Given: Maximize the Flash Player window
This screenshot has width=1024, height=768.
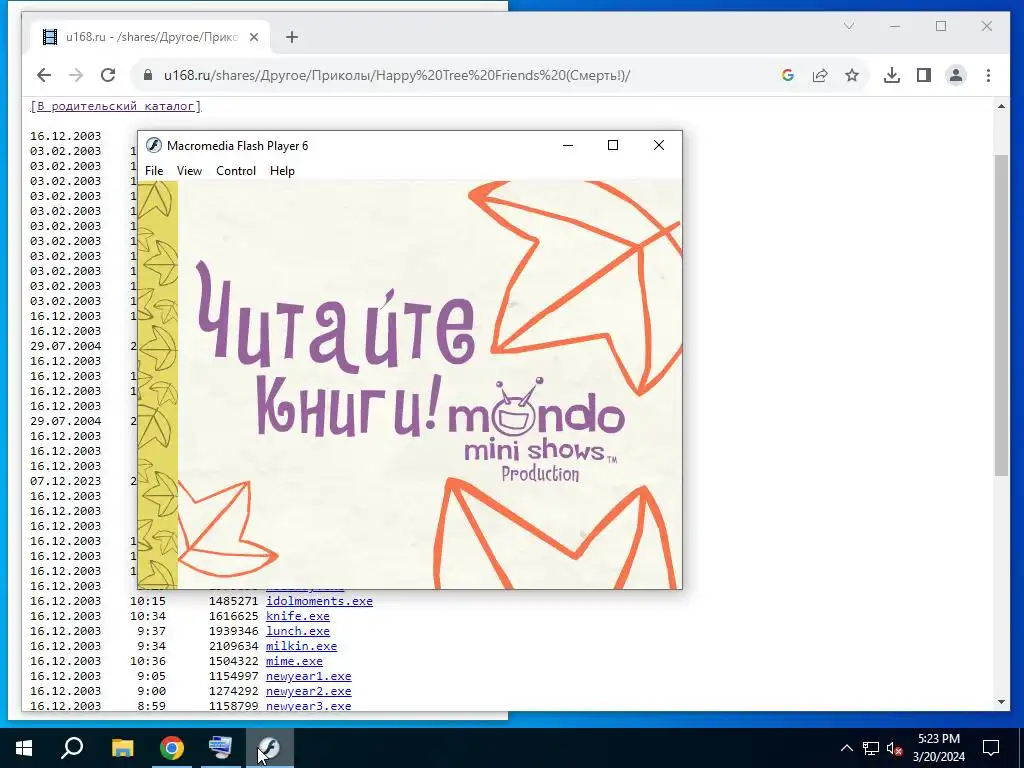Looking at the screenshot, I should point(613,145).
